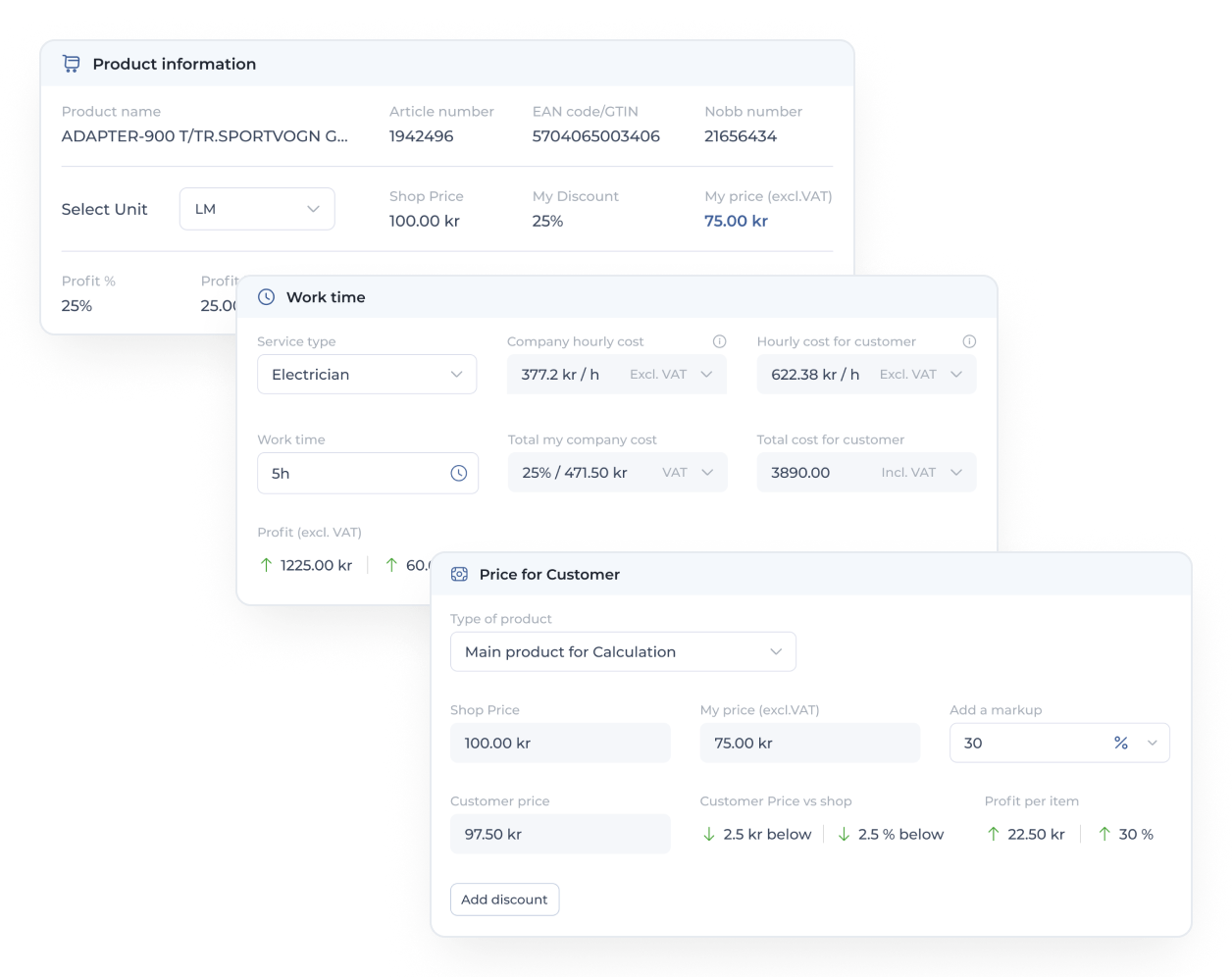Click the down arrow beside 2.5 kr below
The height and width of the screenshot is (977, 1232).
pyautogui.click(x=708, y=834)
